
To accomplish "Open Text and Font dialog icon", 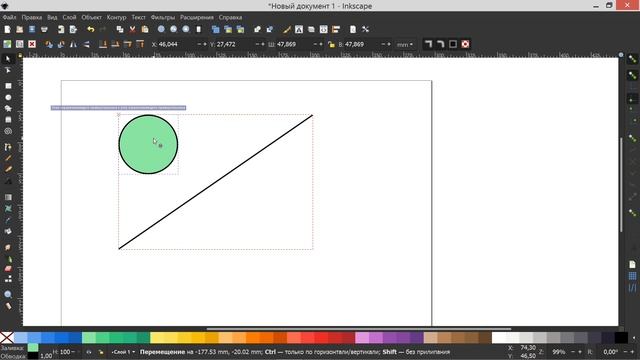I will click(299, 29).
